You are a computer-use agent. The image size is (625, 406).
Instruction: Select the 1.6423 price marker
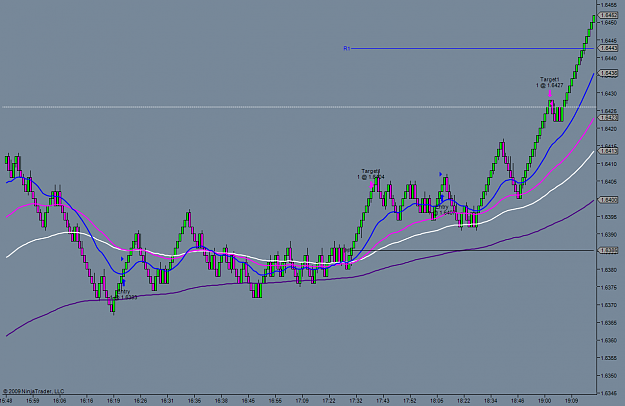(609, 118)
